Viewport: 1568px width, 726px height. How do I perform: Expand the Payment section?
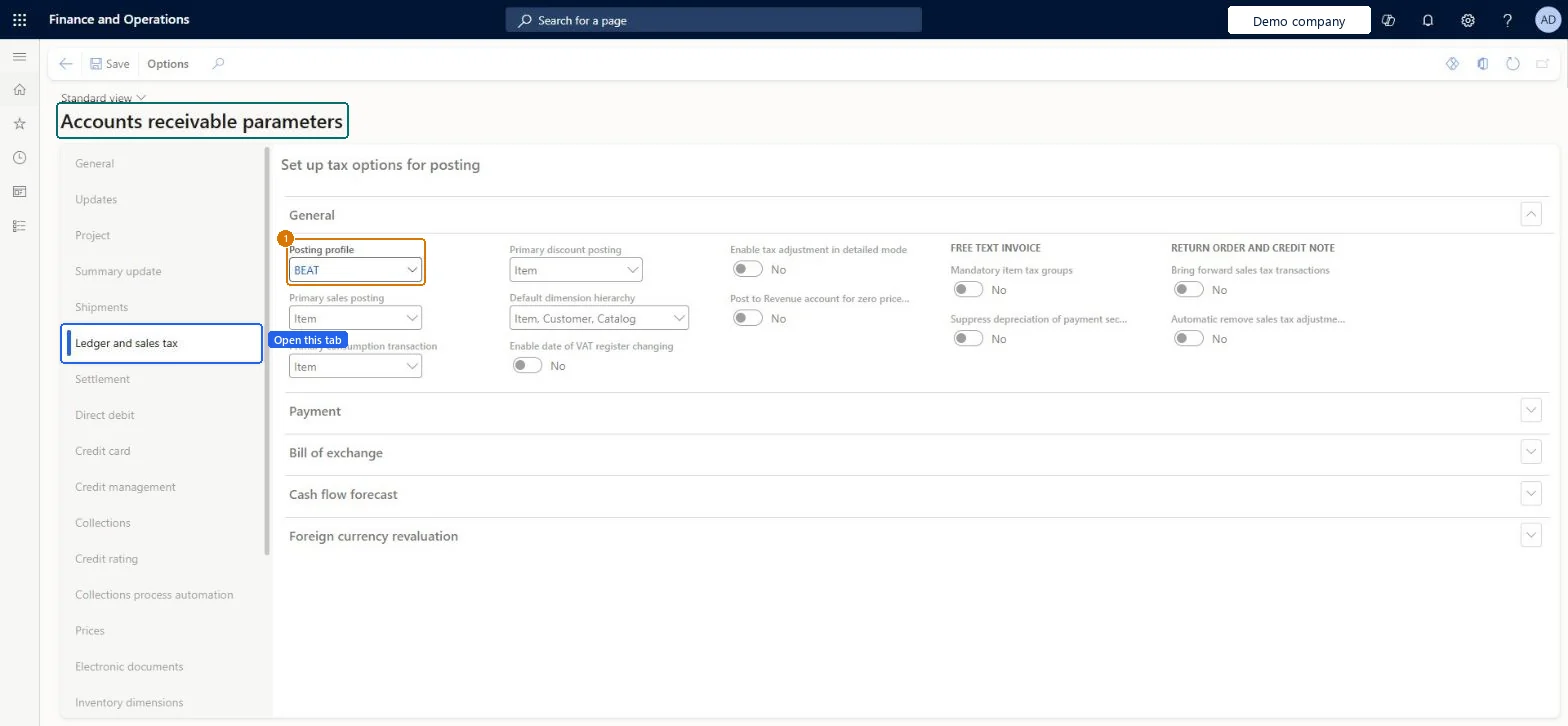tap(1531, 411)
